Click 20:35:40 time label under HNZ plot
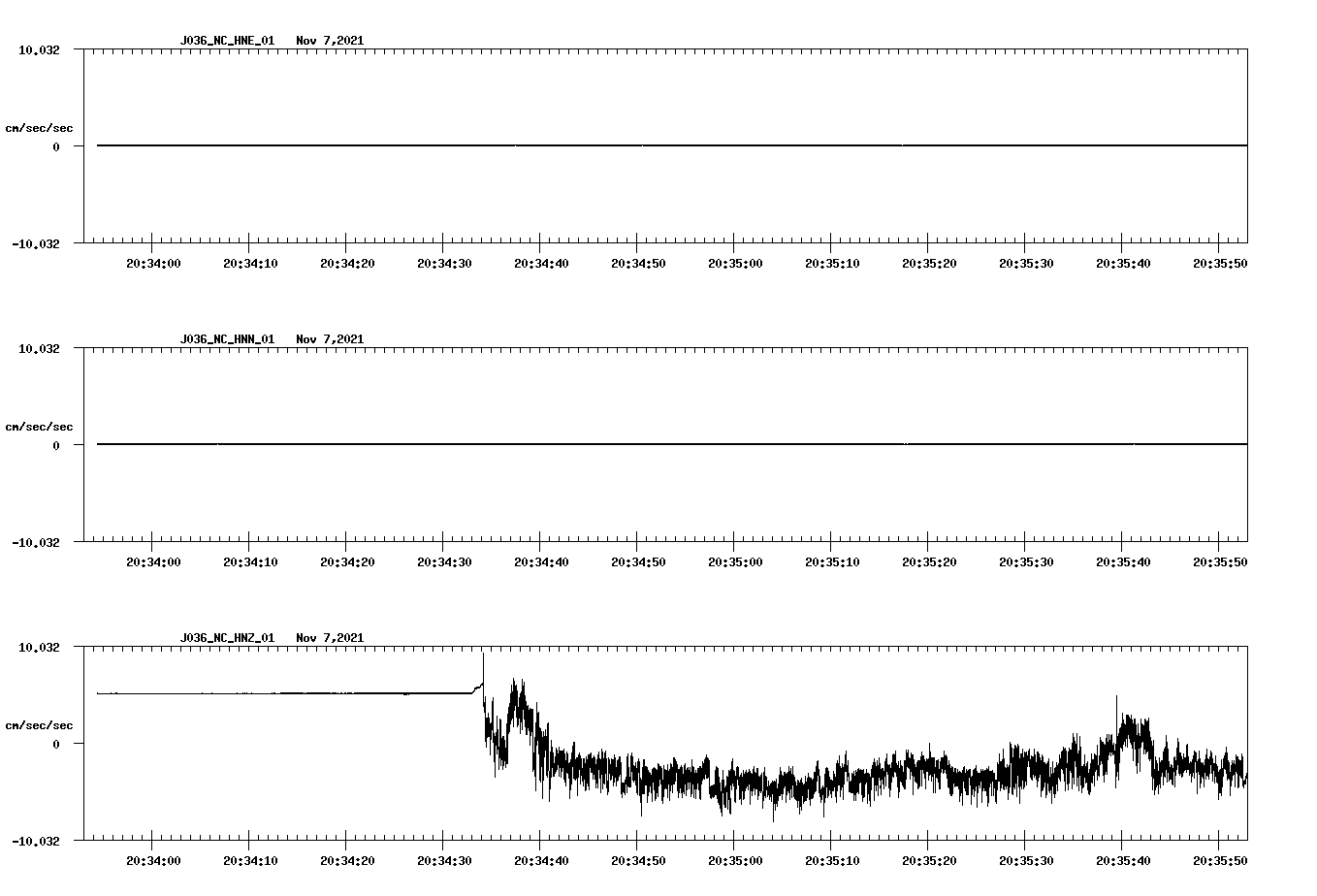This screenshot has width=1317, height=896. [x=1123, y=861]
